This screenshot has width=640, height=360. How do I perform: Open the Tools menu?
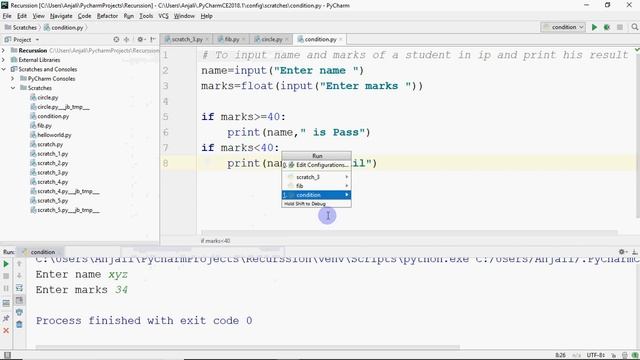point(146,16)
